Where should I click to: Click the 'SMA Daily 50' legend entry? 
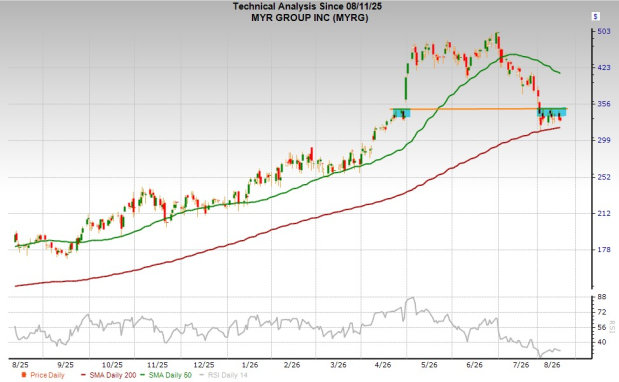(x=166, y=375)
